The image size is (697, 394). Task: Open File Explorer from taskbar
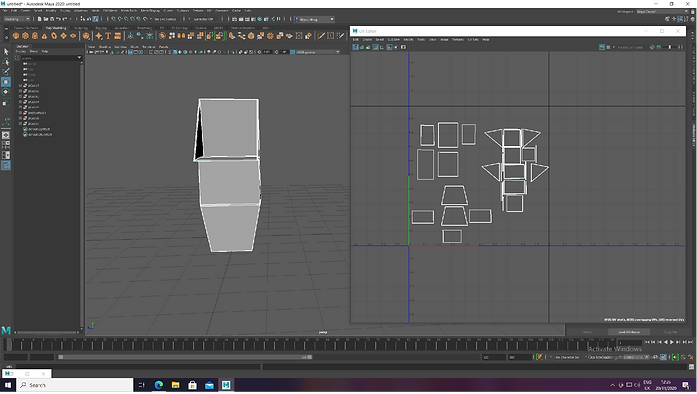(x=176, y=385)
